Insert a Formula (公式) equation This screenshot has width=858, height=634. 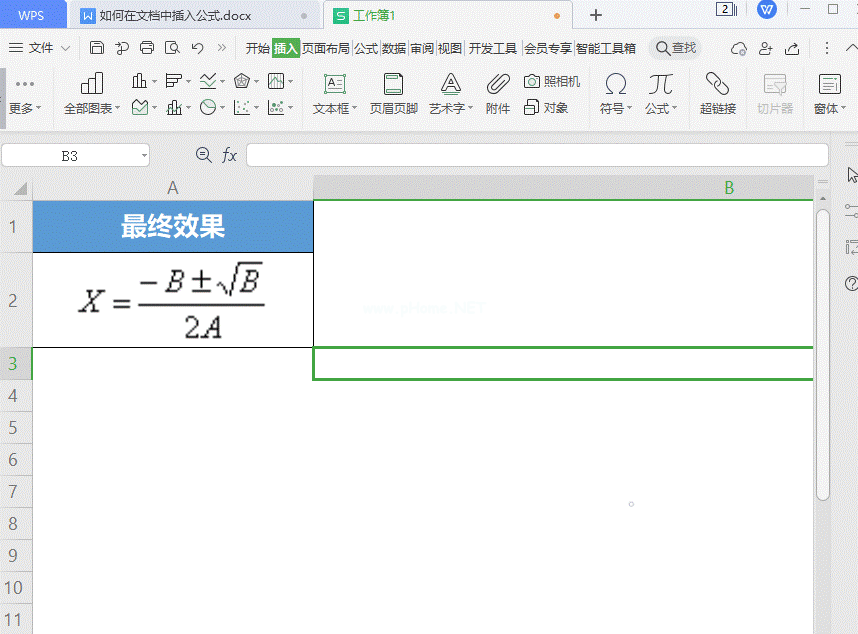[660, 94]
